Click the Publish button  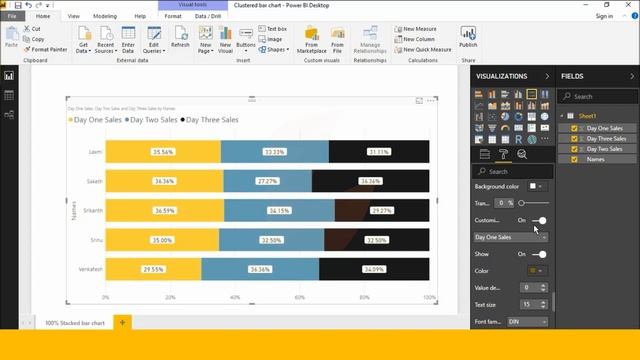click(468, 37)
